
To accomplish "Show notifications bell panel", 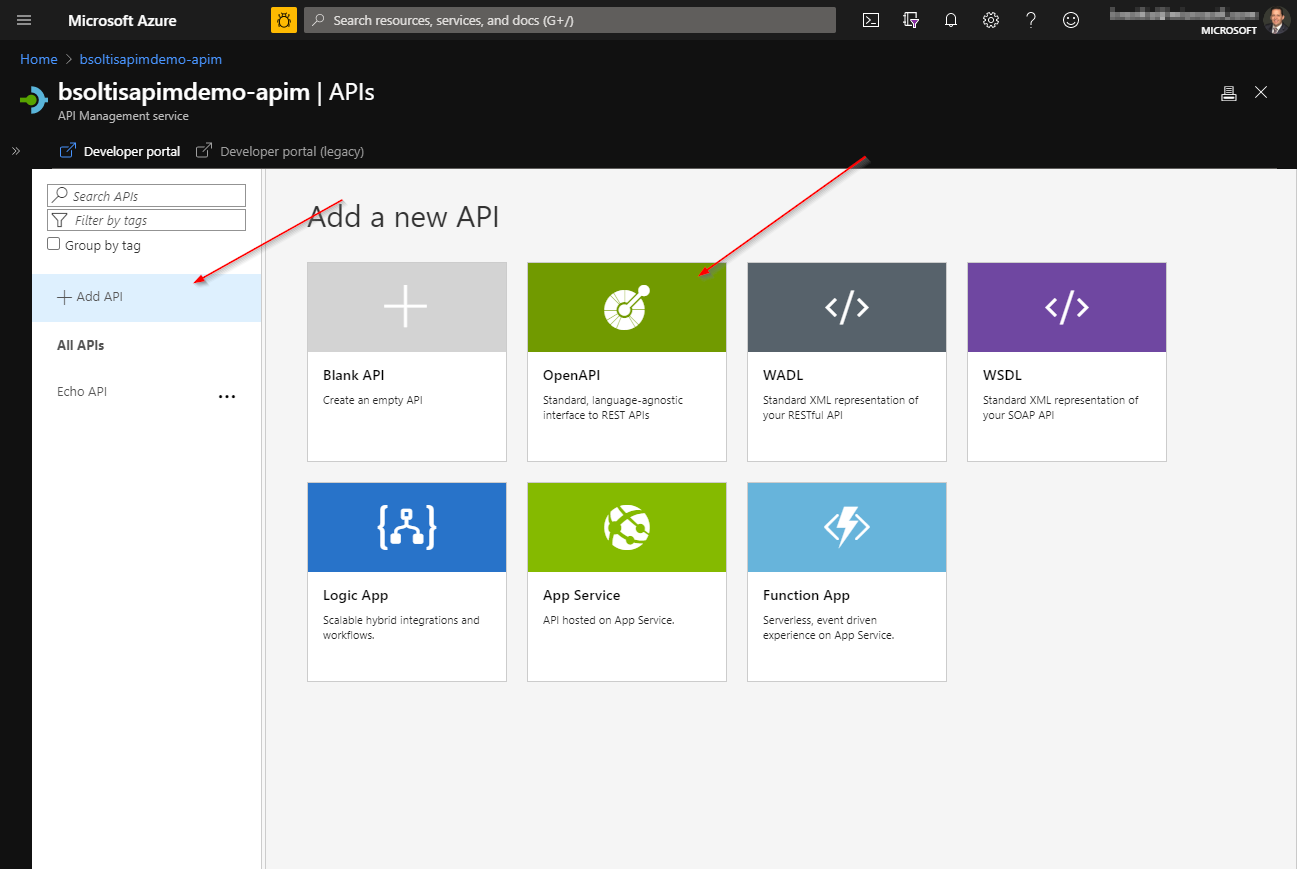I will pos(951,20).
